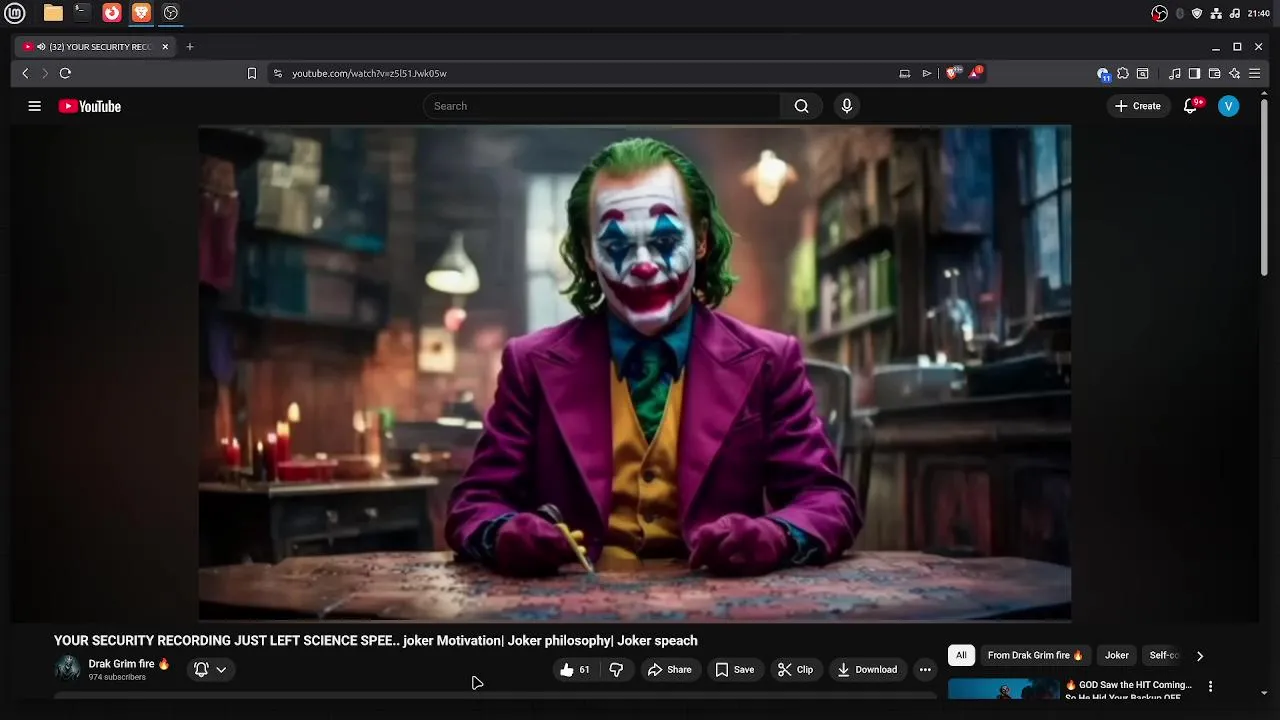Image resolution: width=1280 pixels, height=720 pixels.
Task: Start voice search with microphone icon
Action: click(x=847, y=106)
